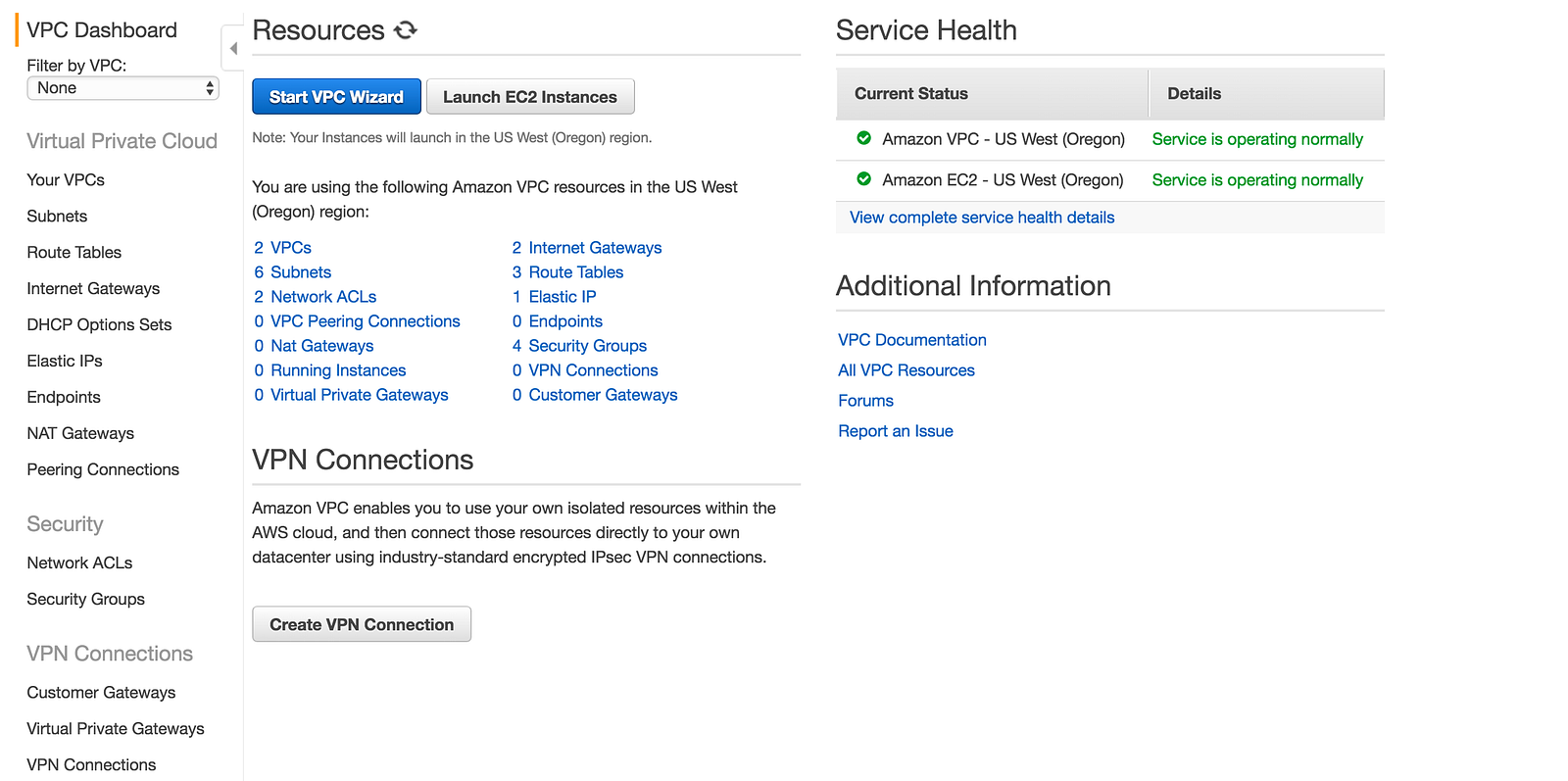Viewport: 1568px width, 781px height.
Task: Collapse the left navigation sidebar arrow
Action: [233, 48]
